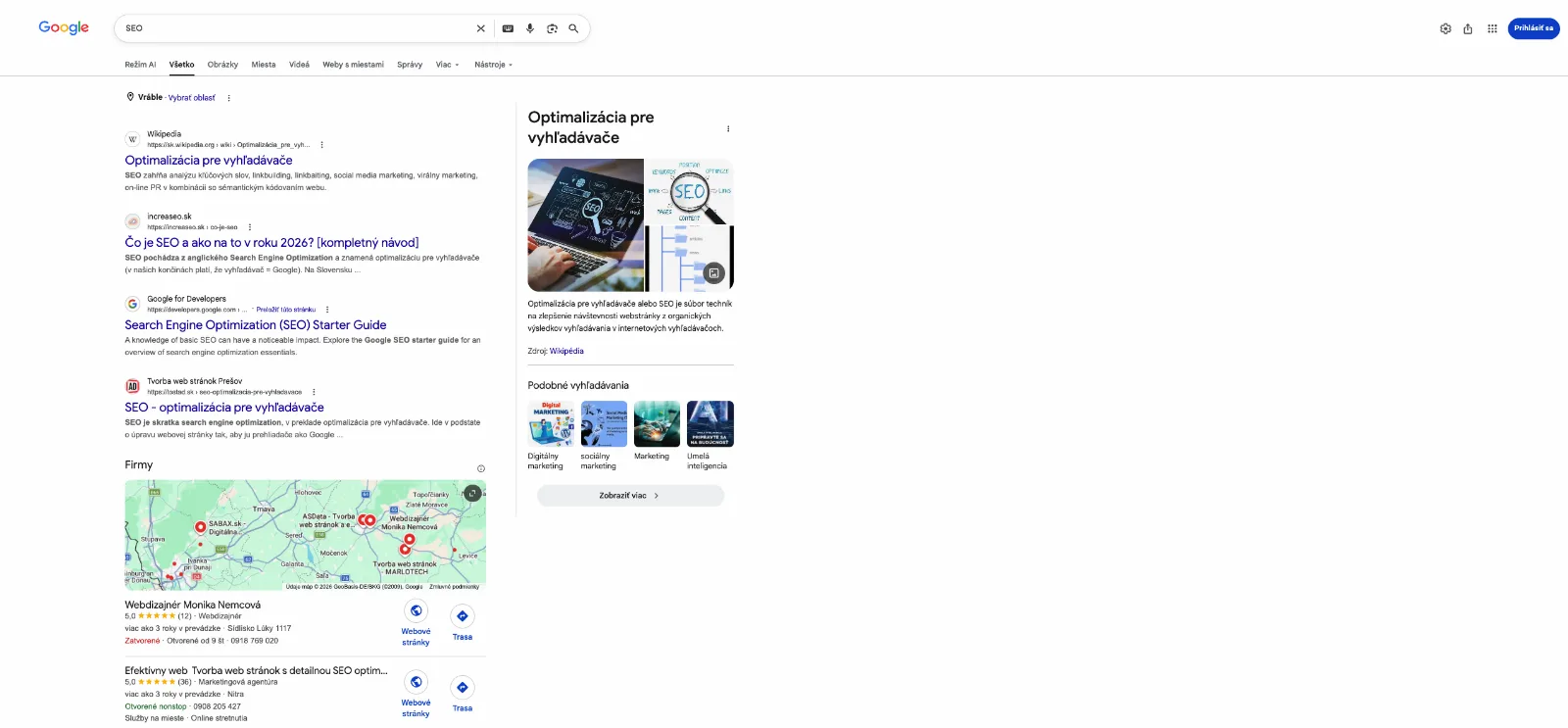
Task: Click the increaseo.sk favicon
Action: point(132,221)
